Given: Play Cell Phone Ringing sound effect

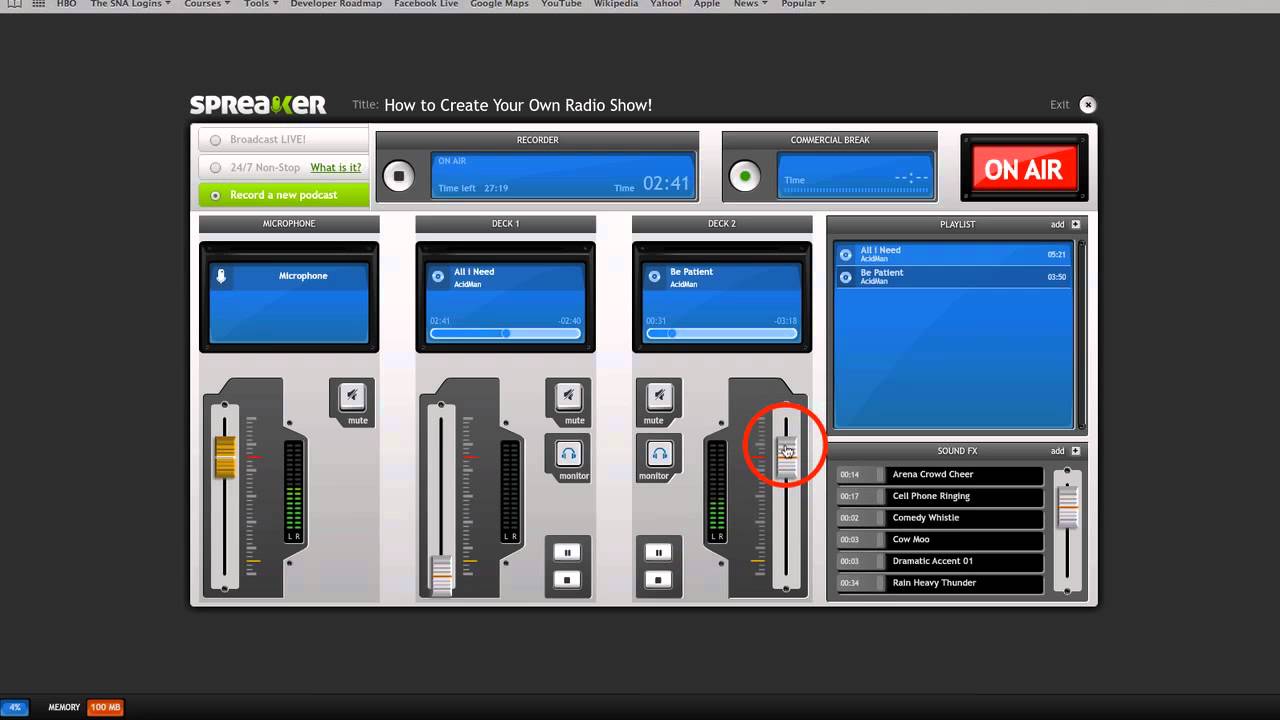Looking at the screenshot, I should [940, 497].
